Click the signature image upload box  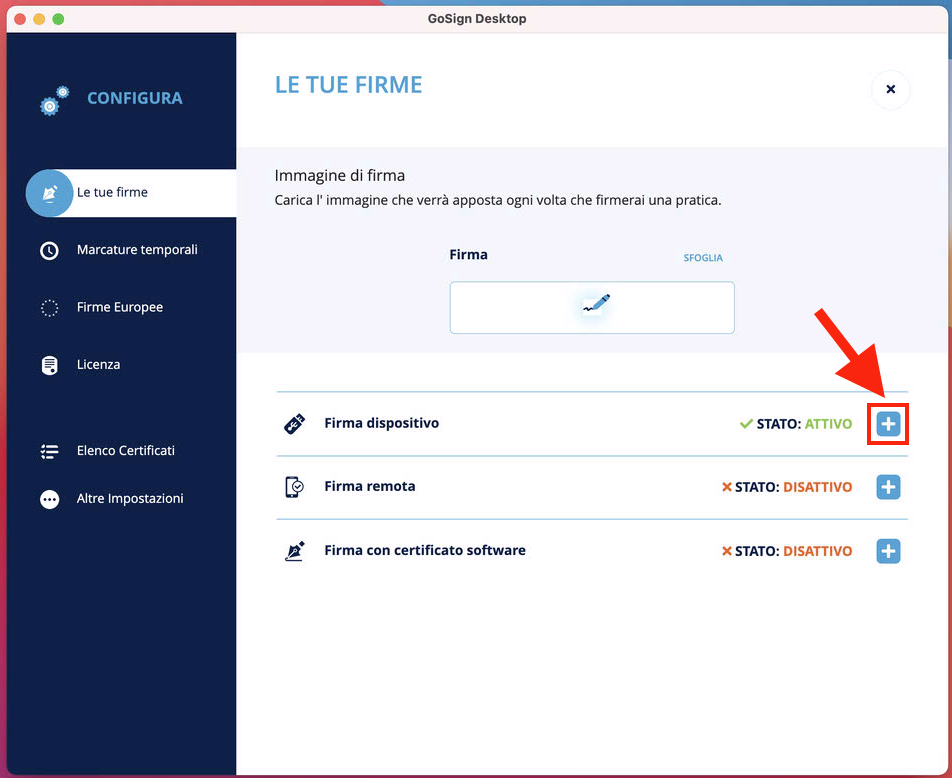[592, 307]
